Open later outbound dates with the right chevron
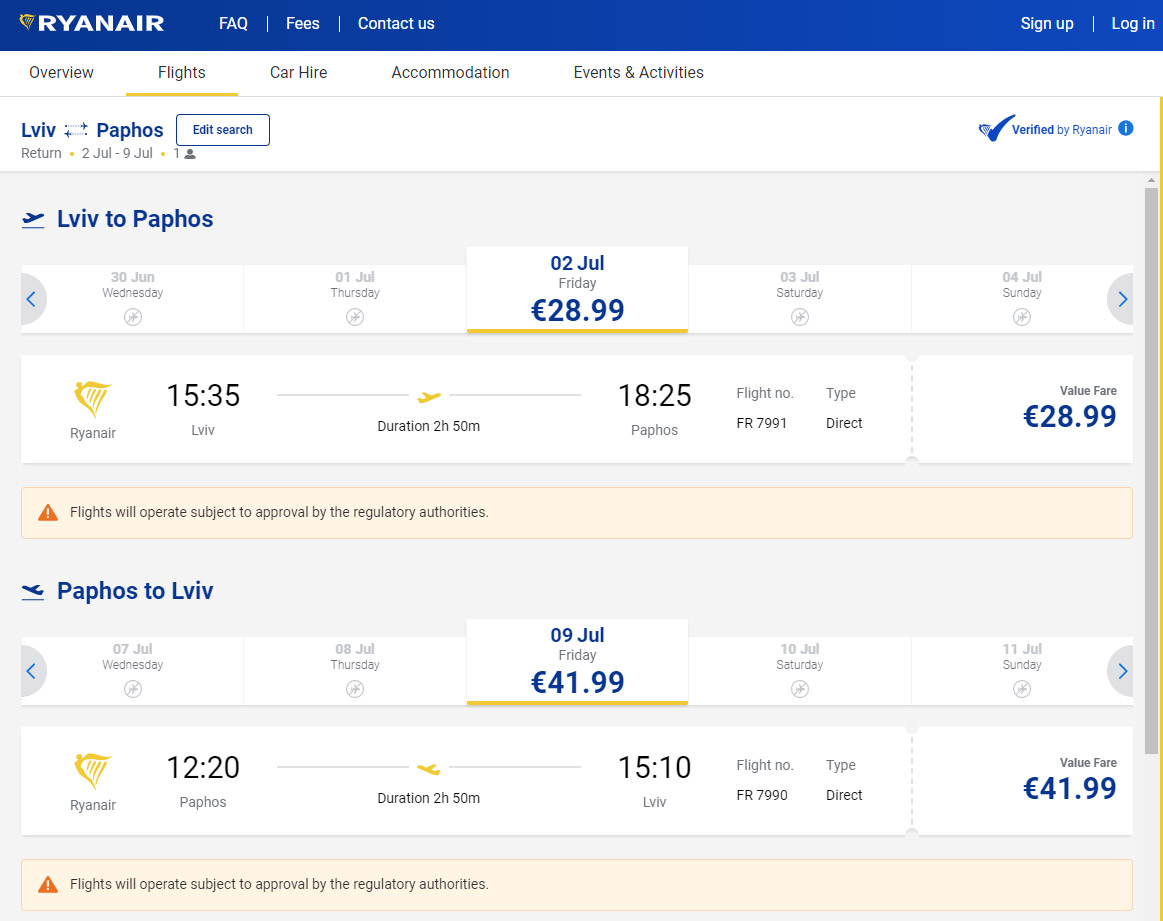 1122,298
